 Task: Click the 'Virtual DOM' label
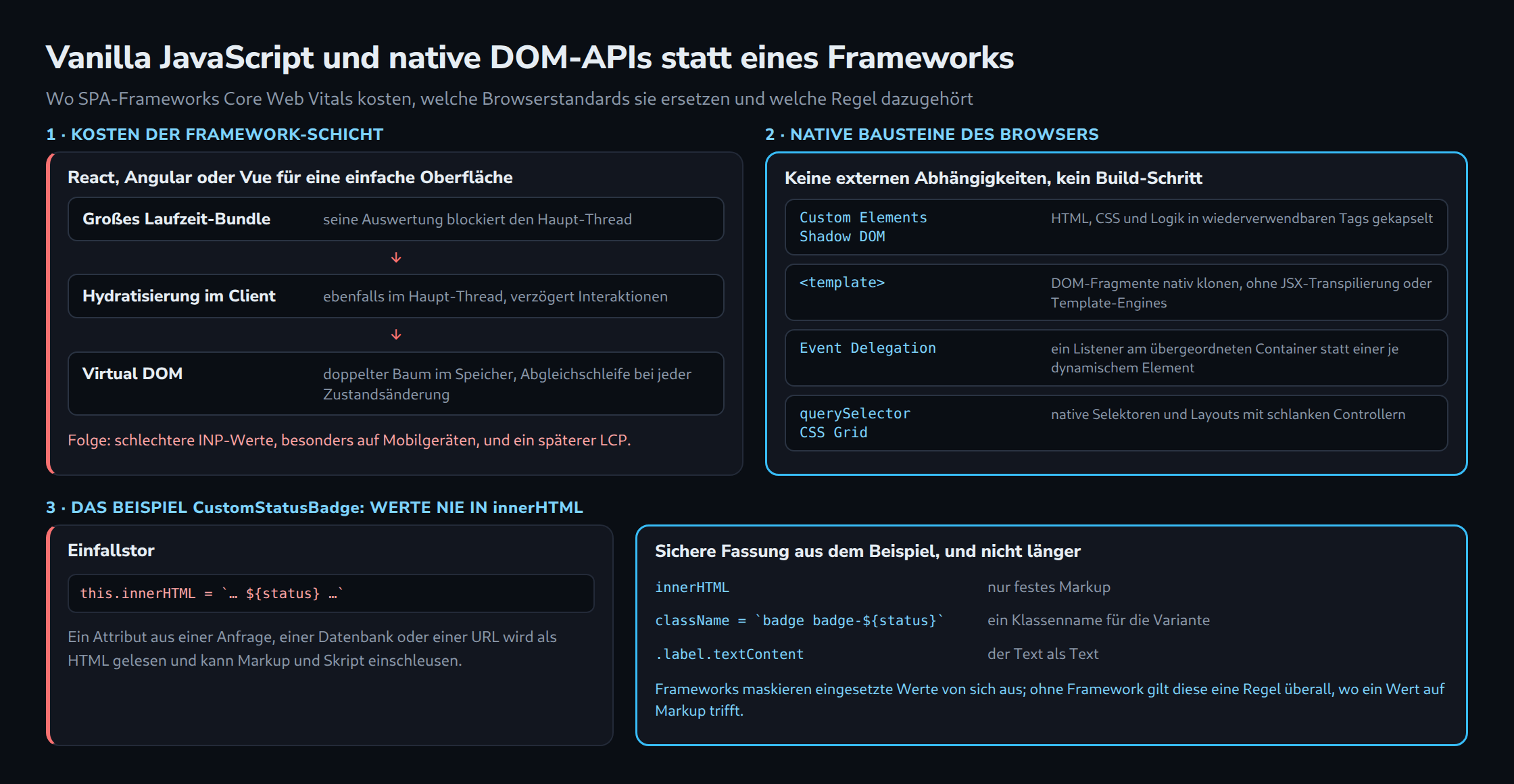tap(132, 374)
